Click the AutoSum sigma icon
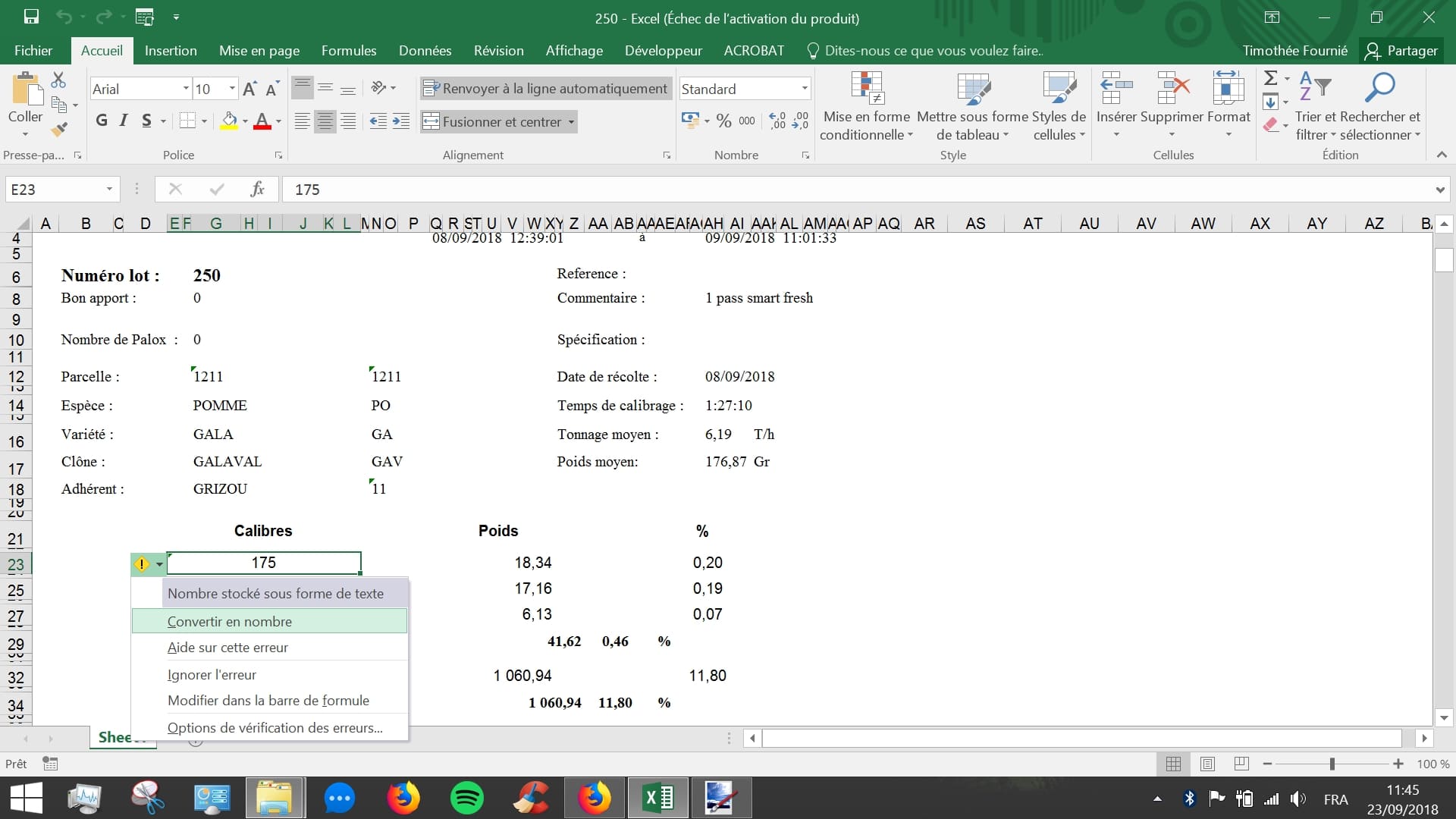This screenshot has width=1456, height=819. (x=1271, y=78)
